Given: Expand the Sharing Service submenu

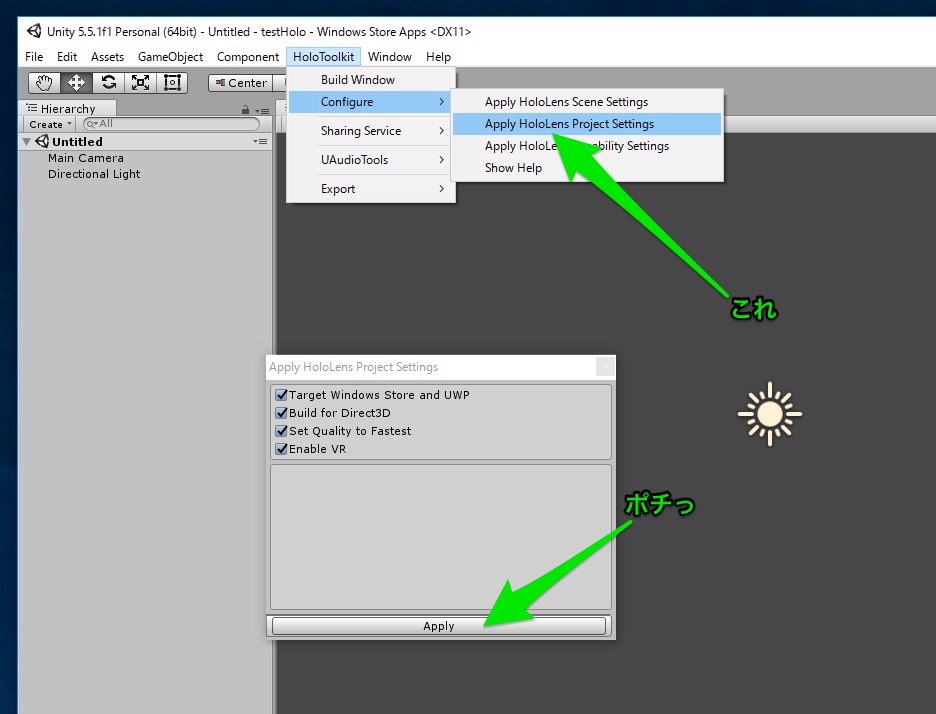Looking at the screenshot, I should click(x=371, y=131).
